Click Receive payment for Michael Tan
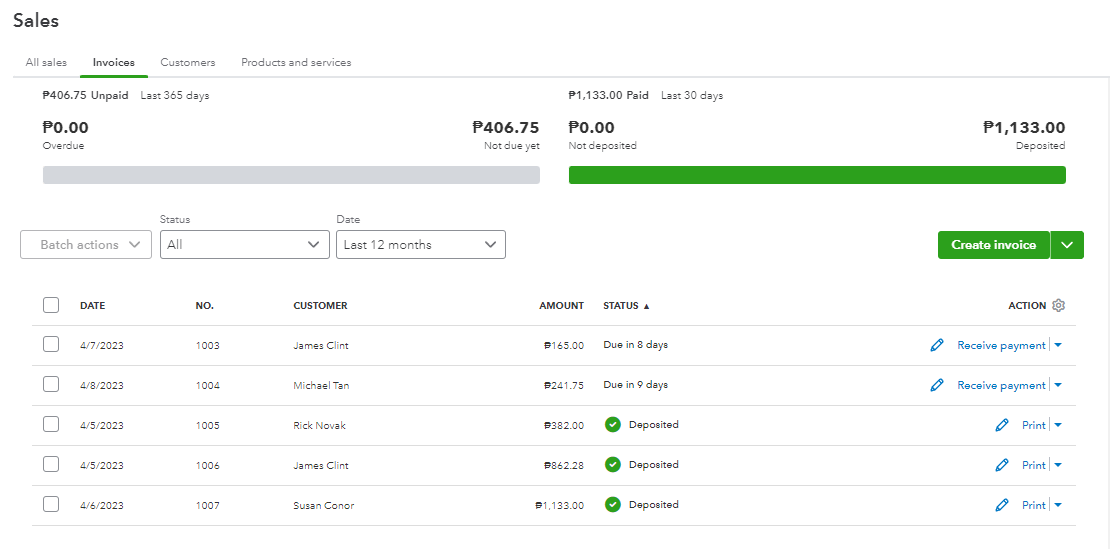 tap(1001, 385)
